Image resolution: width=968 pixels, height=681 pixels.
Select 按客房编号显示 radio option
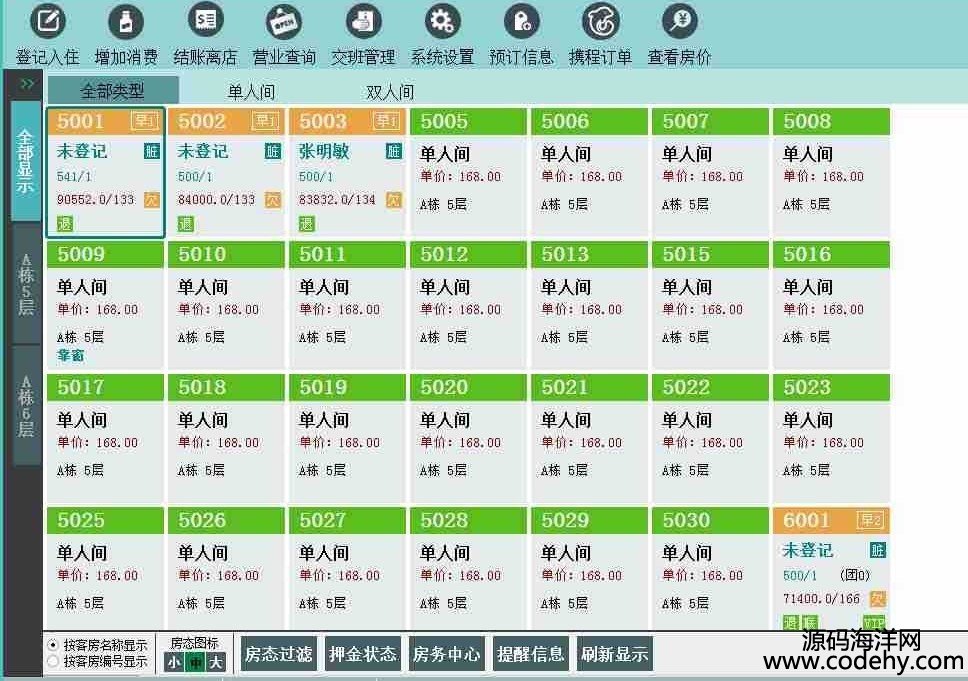(x=53, y=661)
